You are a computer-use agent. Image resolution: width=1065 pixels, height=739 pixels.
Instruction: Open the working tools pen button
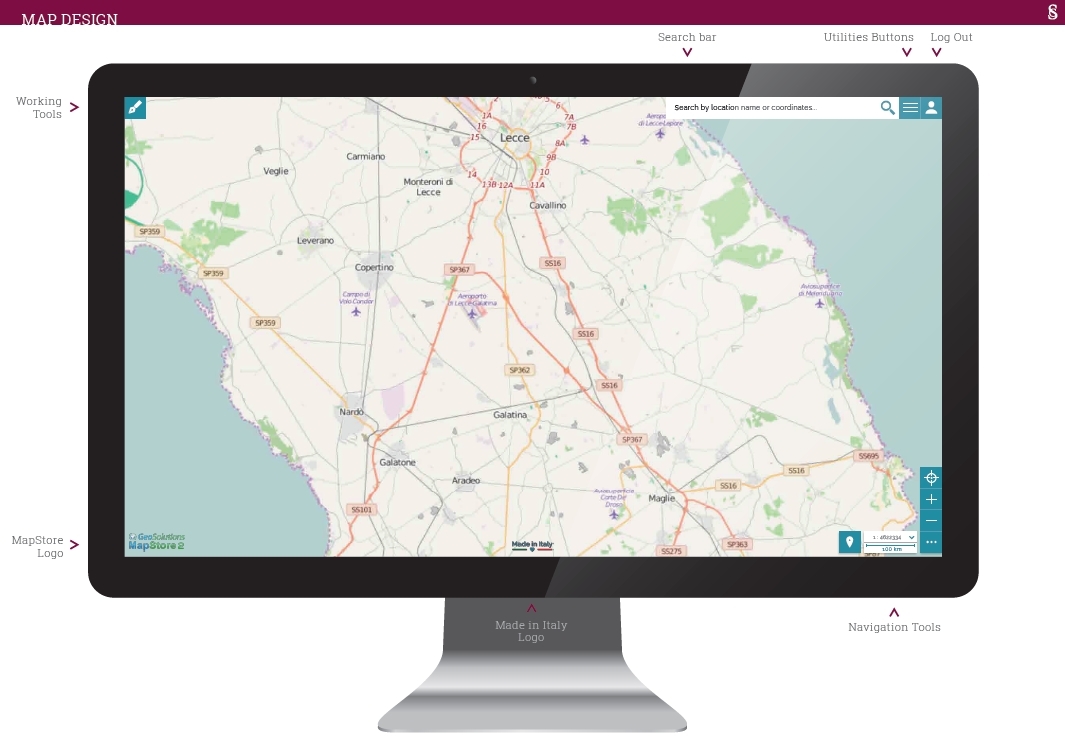135,107
